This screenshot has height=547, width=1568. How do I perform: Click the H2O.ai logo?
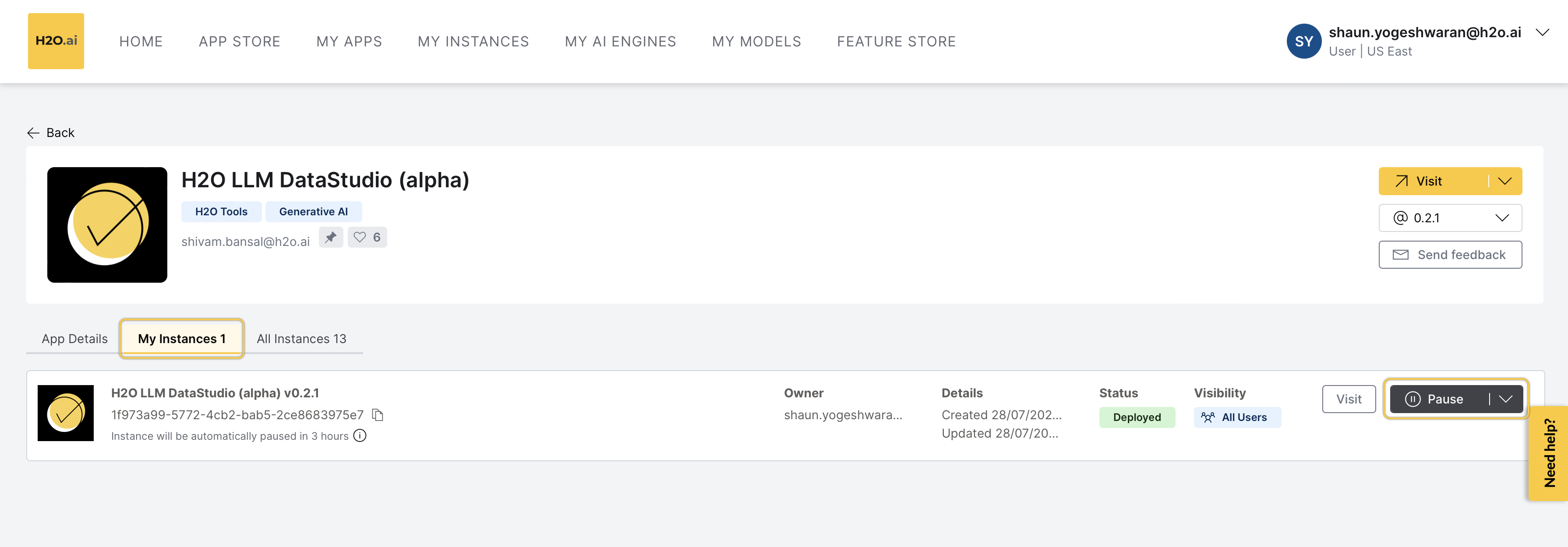click(56, 41)
